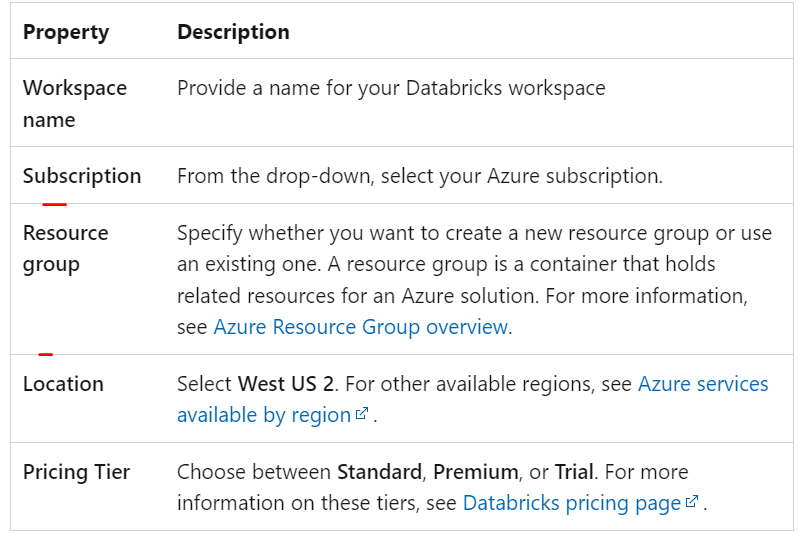
Task: Click external-link icon beside Databricks pricing page
Action: click(691, 503)
